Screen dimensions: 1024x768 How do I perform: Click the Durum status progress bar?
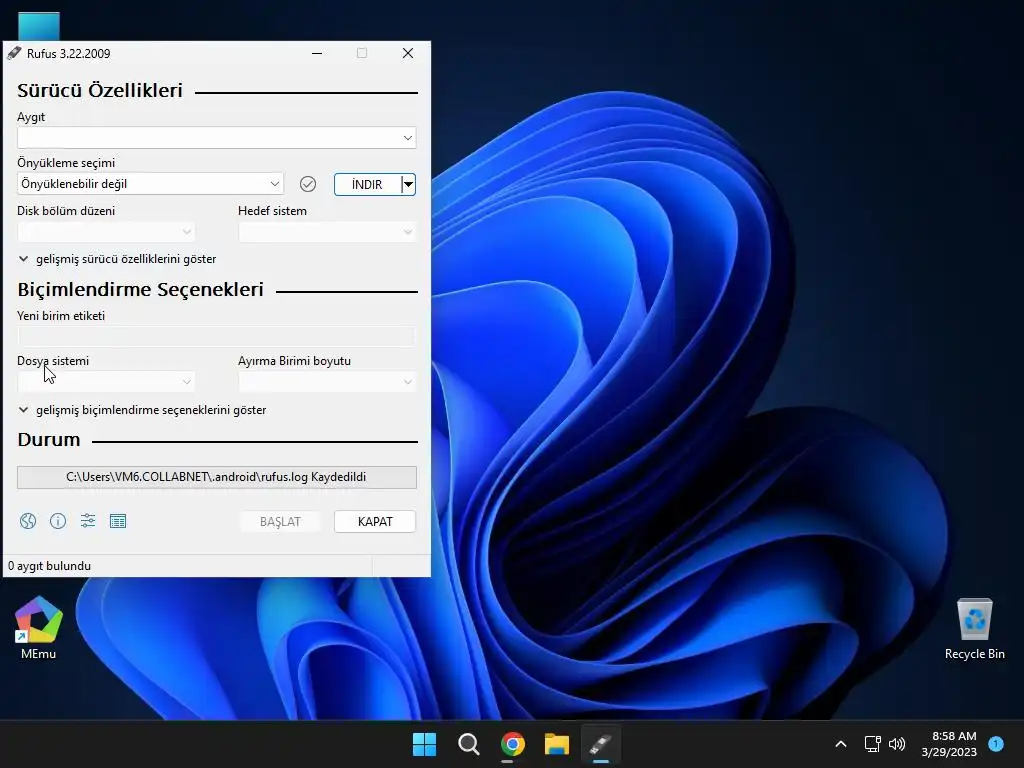[x=217, y=477]
